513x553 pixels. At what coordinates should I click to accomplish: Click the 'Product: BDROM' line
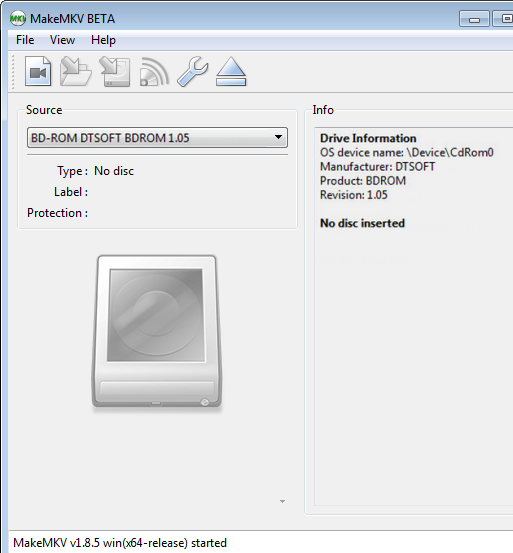(x=363, y=181)
